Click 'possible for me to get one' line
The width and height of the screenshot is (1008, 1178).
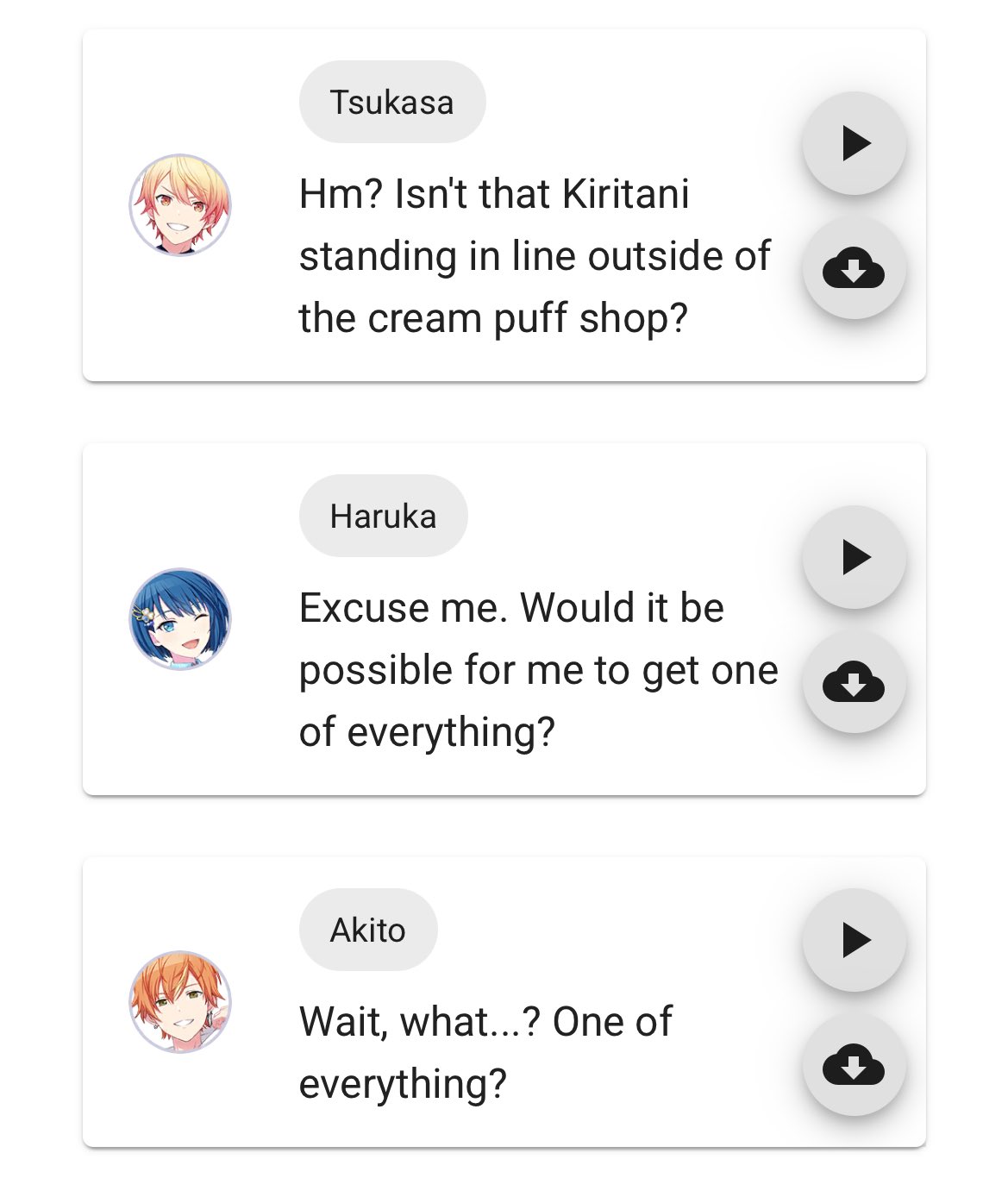pos(539,671)
